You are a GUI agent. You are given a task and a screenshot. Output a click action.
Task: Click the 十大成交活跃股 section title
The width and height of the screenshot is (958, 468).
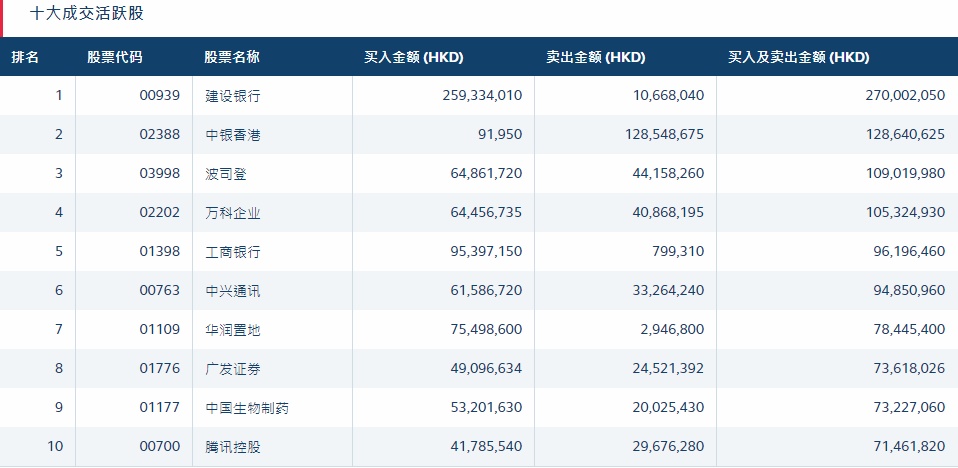click(87, 13)
